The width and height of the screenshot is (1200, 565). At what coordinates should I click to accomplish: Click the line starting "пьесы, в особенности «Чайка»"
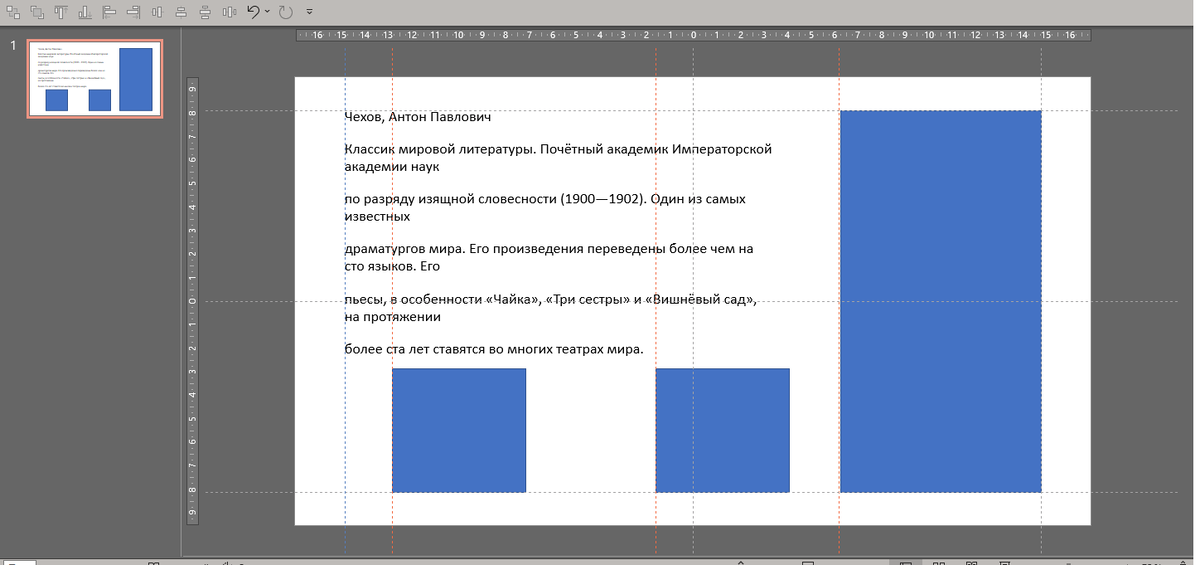(x=551, y=300)
